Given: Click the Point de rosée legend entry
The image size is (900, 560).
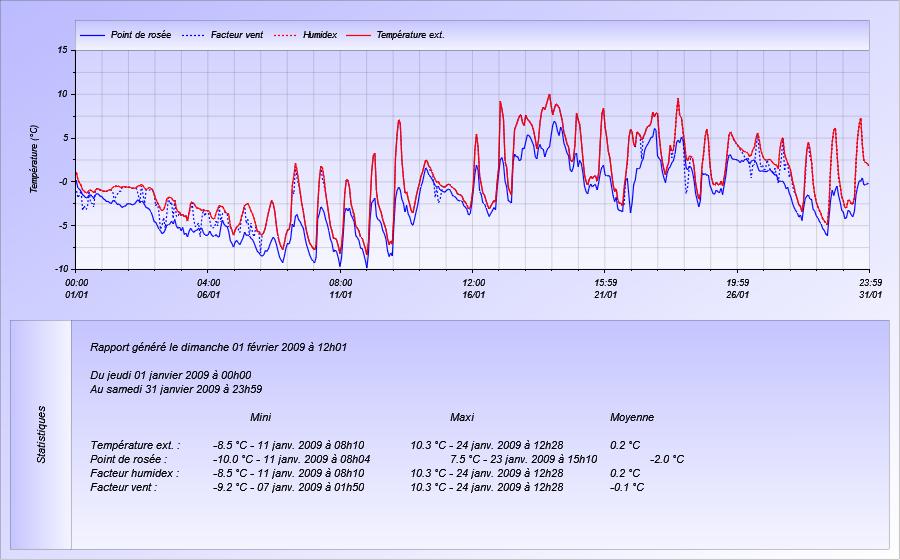Looking at the screenshot, I should (x=125, y=35).
